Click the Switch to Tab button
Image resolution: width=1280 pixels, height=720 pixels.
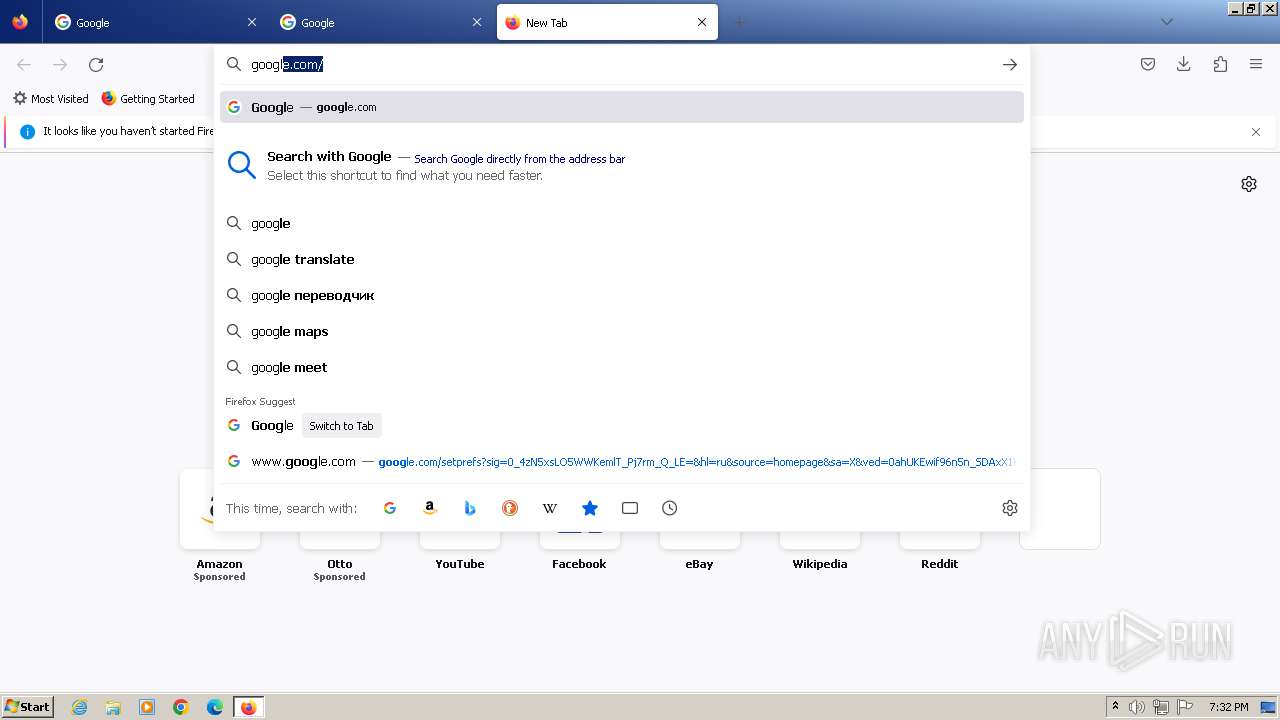click(x=341, y=426)
